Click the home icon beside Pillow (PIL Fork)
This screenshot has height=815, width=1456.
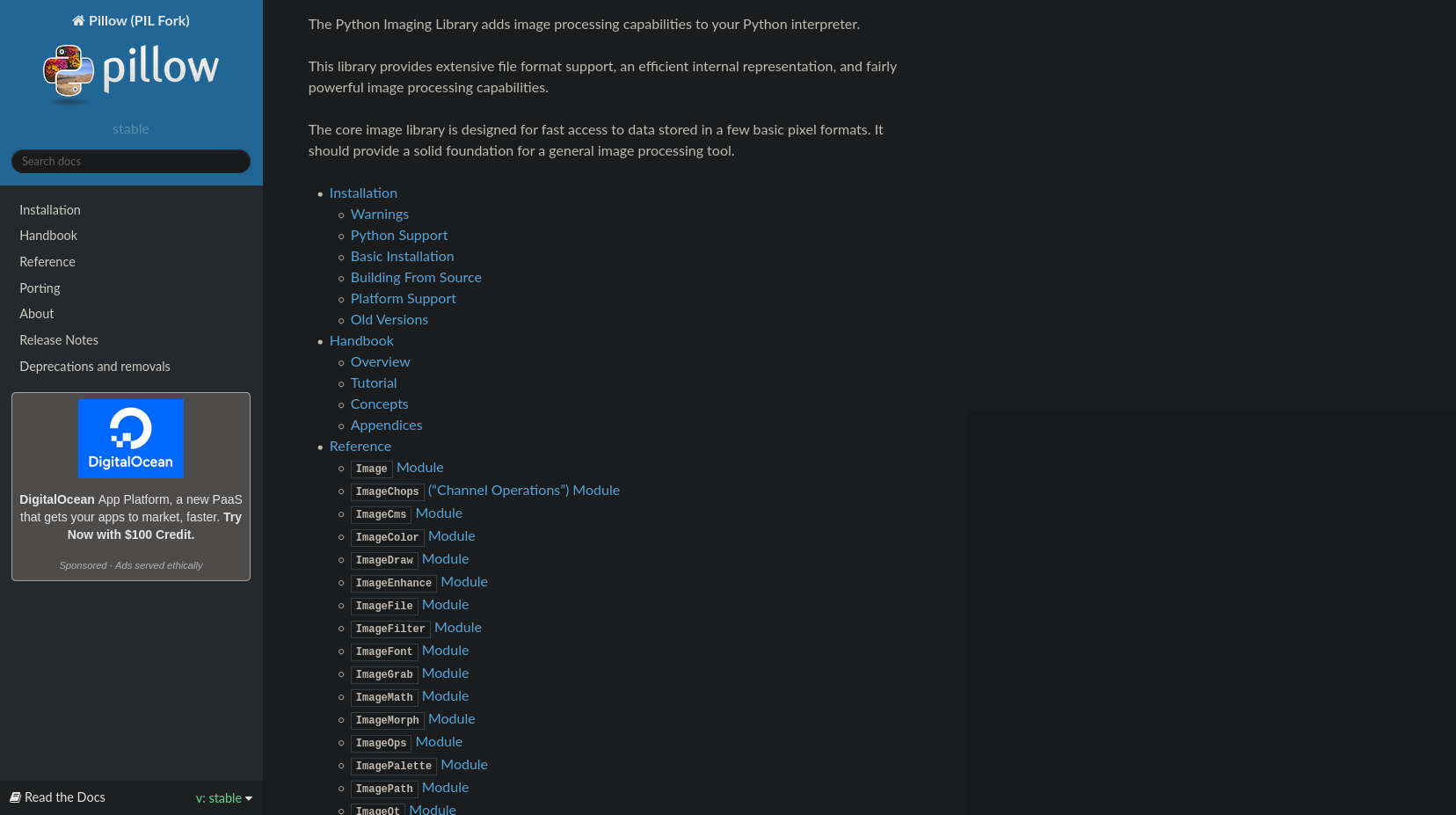pyautogui.click(x=78, y=21)
